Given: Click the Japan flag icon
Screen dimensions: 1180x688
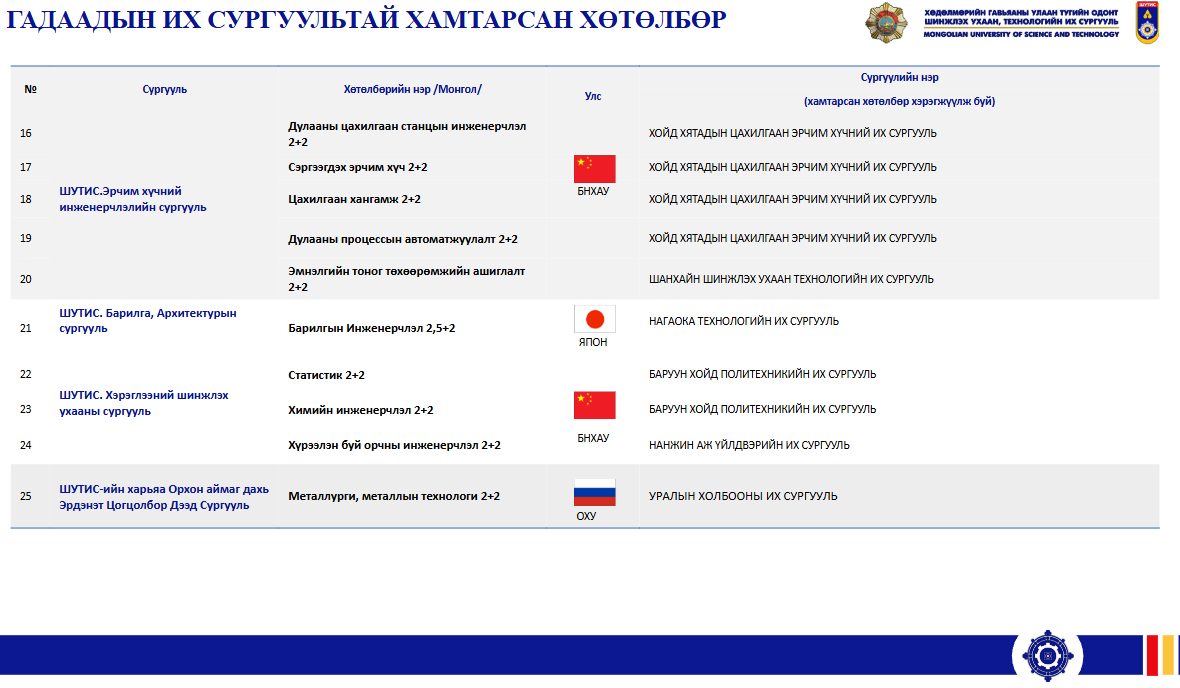Looking at the screenshot, I should [595, 319].
